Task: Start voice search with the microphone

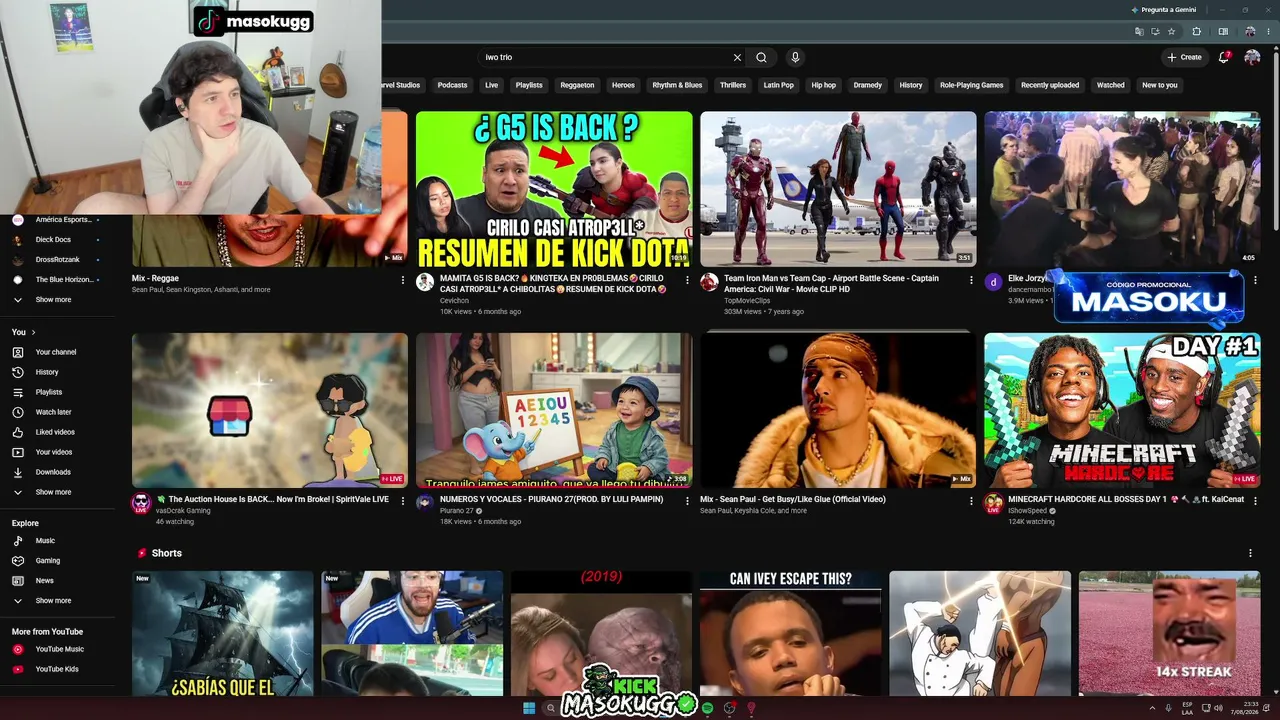Action: (795, 58)
